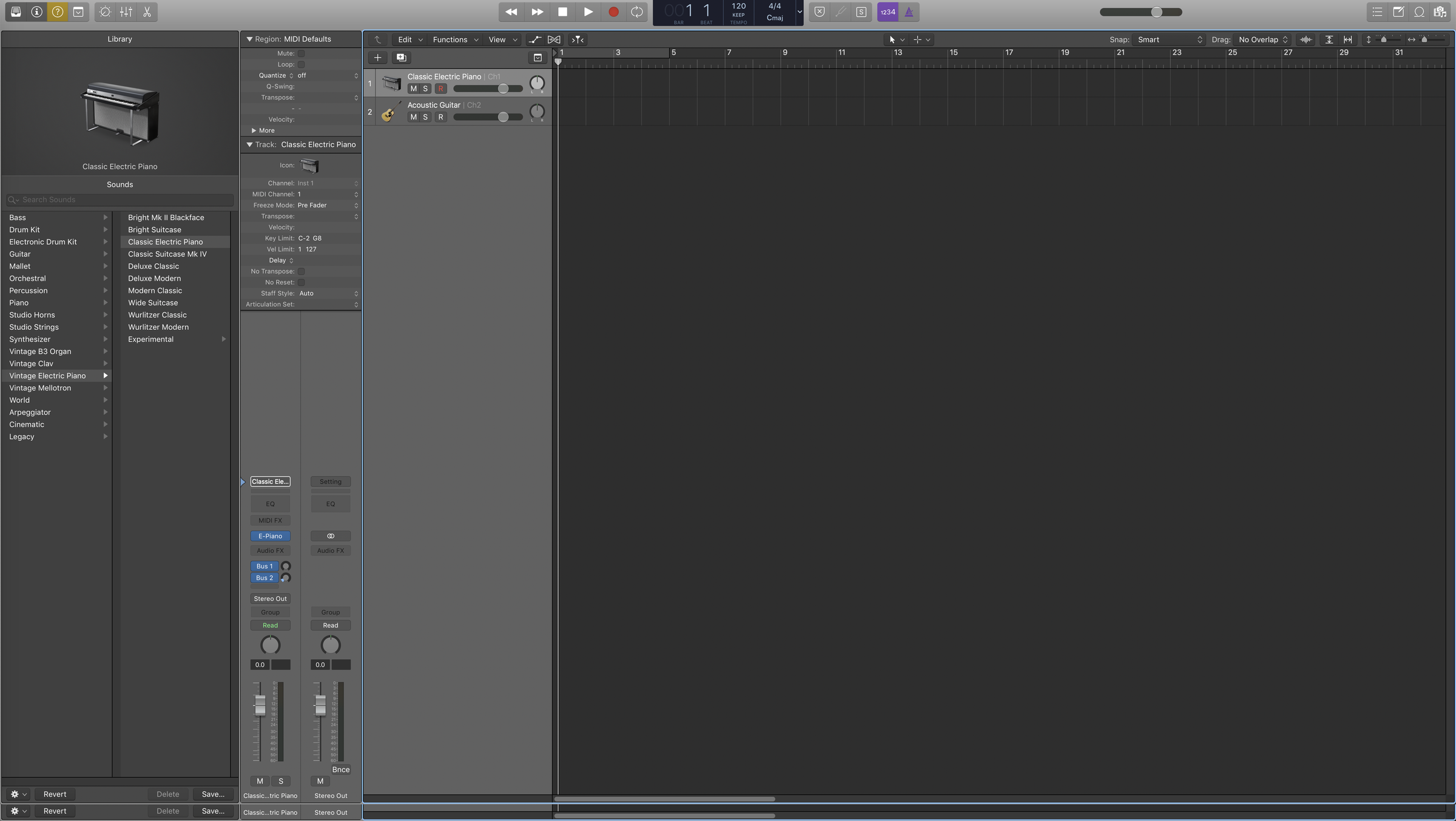Image resolution: width=1456 pixels, height=821 pixels.
Task: Click the Record button in transport
Action: (x=613, y=12)
